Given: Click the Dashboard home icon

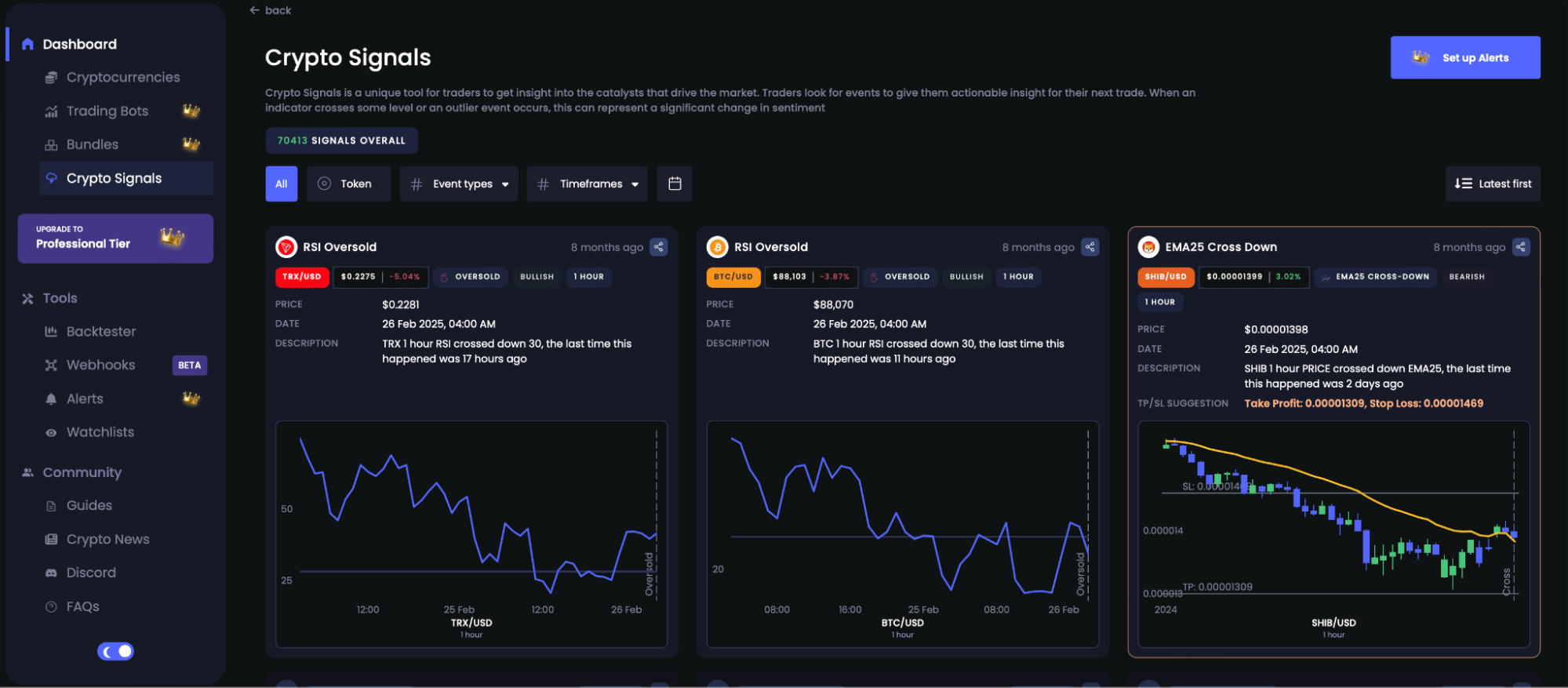Looking at the screenshot, I should (x=27, y=44).
